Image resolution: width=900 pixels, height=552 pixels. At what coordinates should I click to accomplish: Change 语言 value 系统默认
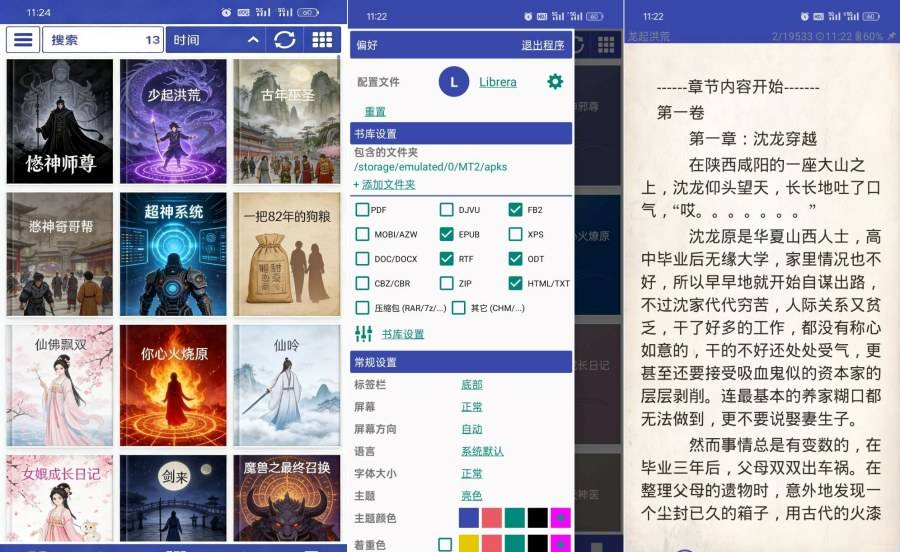point(482,452)
